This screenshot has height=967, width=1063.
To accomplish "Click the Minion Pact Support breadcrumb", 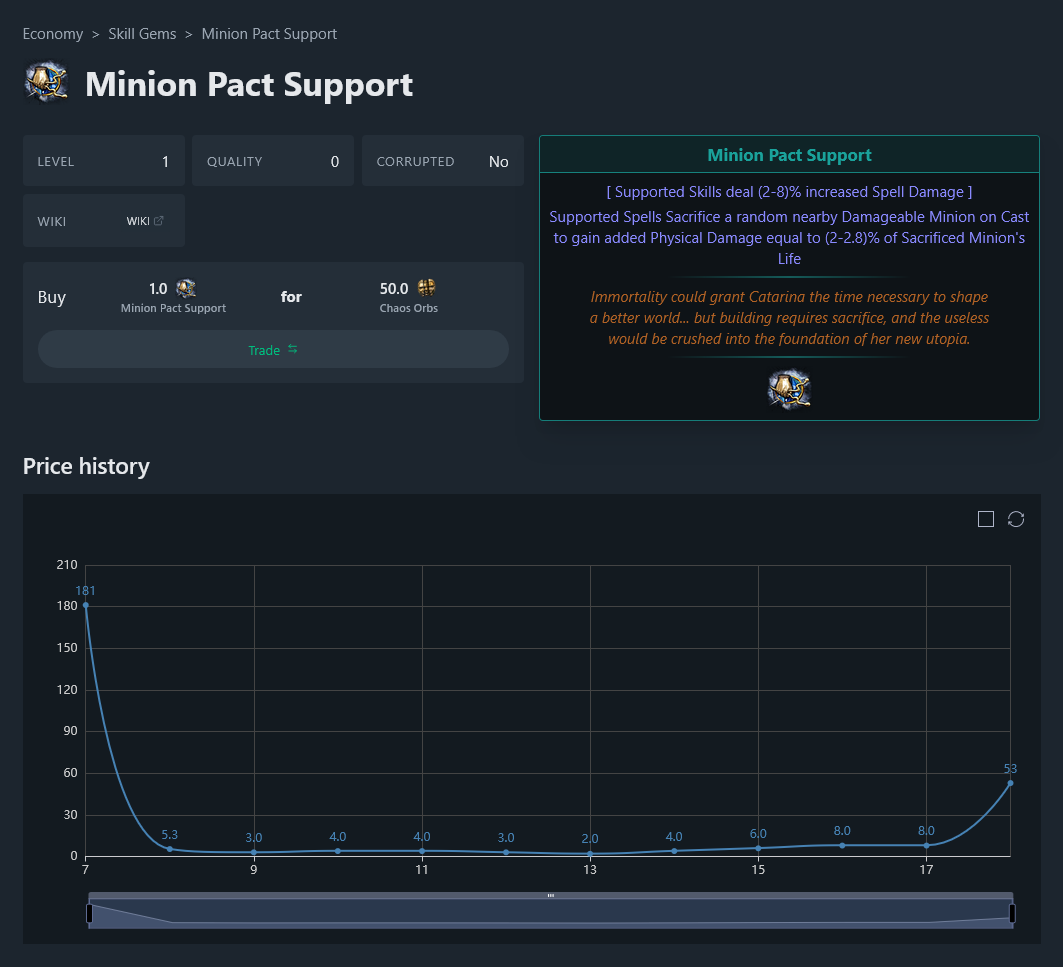I will tap(269, 34).
